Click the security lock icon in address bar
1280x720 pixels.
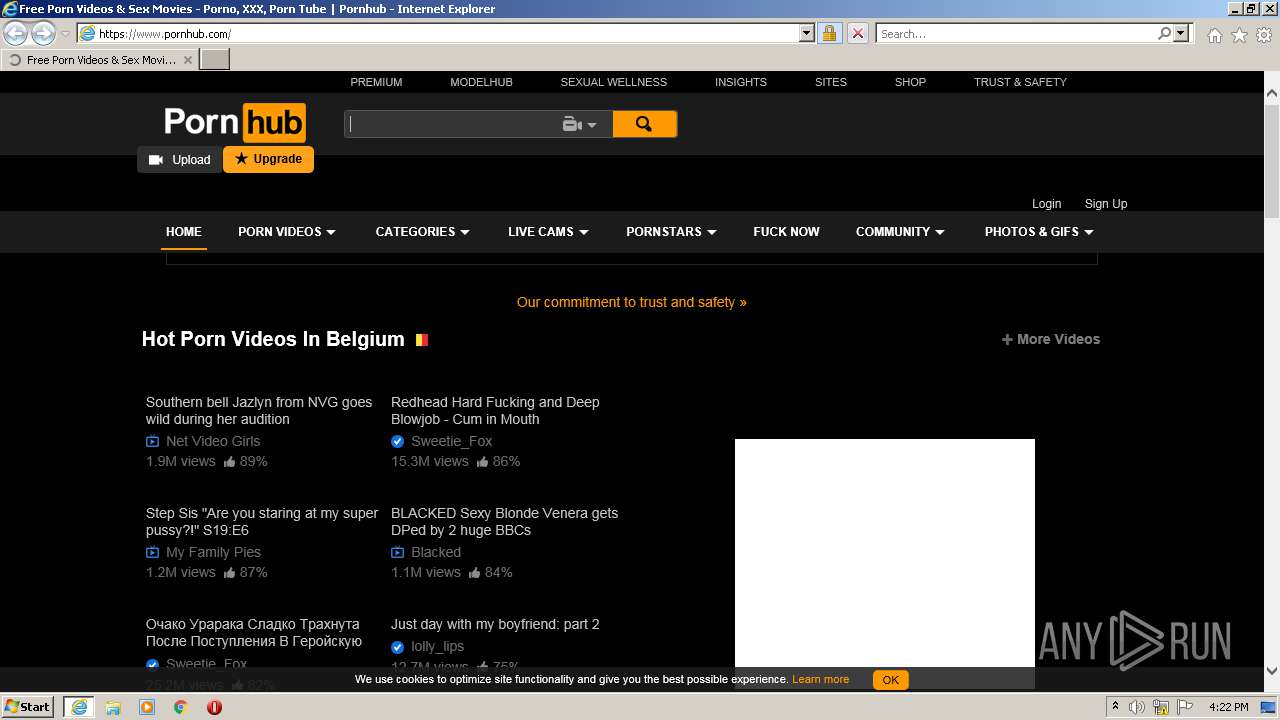click(x=829, y=33)
